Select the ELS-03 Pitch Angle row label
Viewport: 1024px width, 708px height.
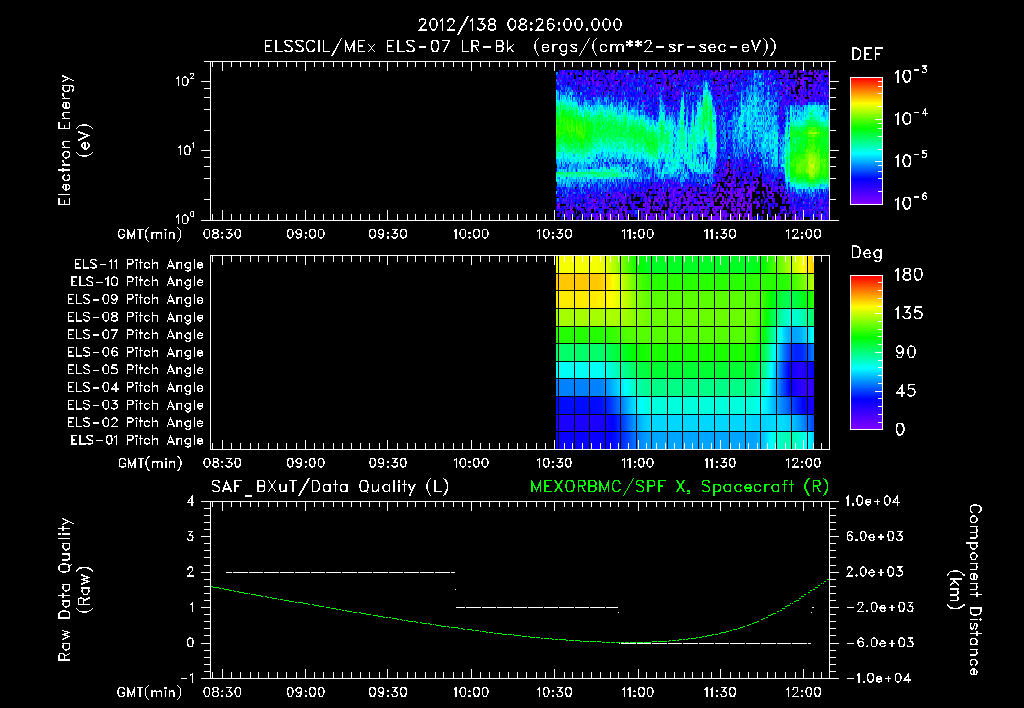135,405
